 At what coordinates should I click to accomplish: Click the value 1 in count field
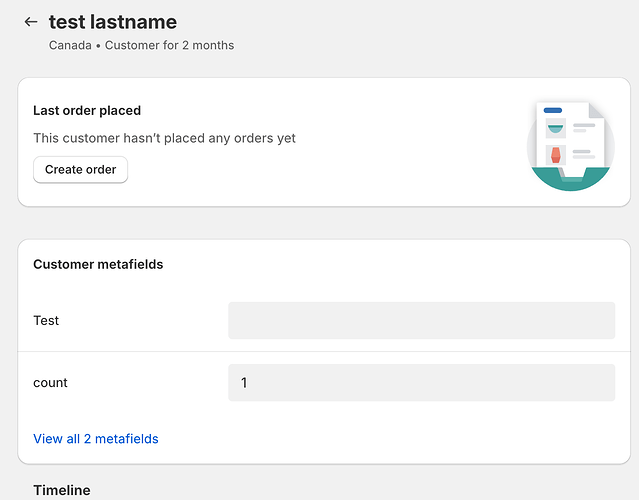(244, 383)
